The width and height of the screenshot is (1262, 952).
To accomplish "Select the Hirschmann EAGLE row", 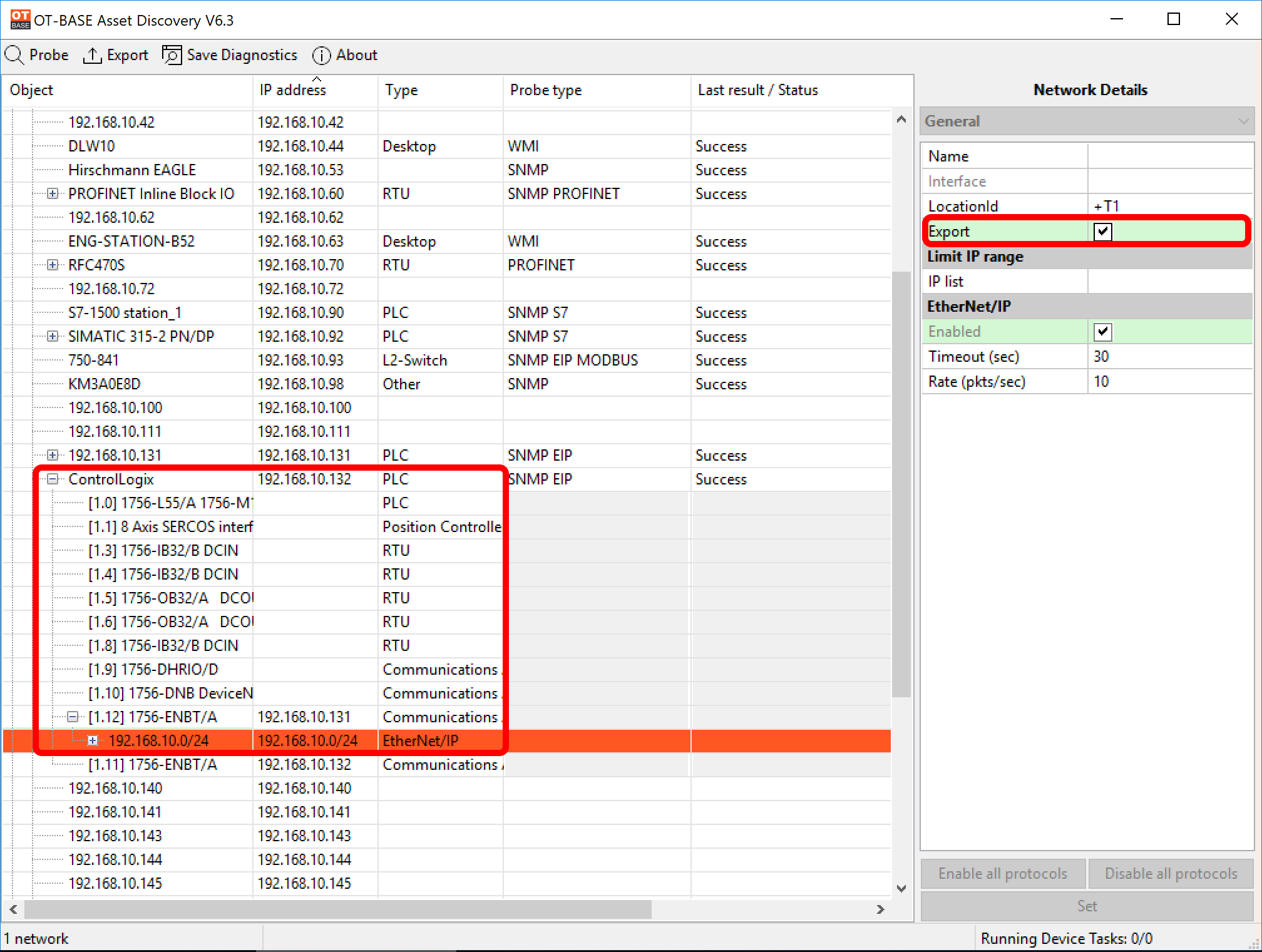I will [447, 170].
